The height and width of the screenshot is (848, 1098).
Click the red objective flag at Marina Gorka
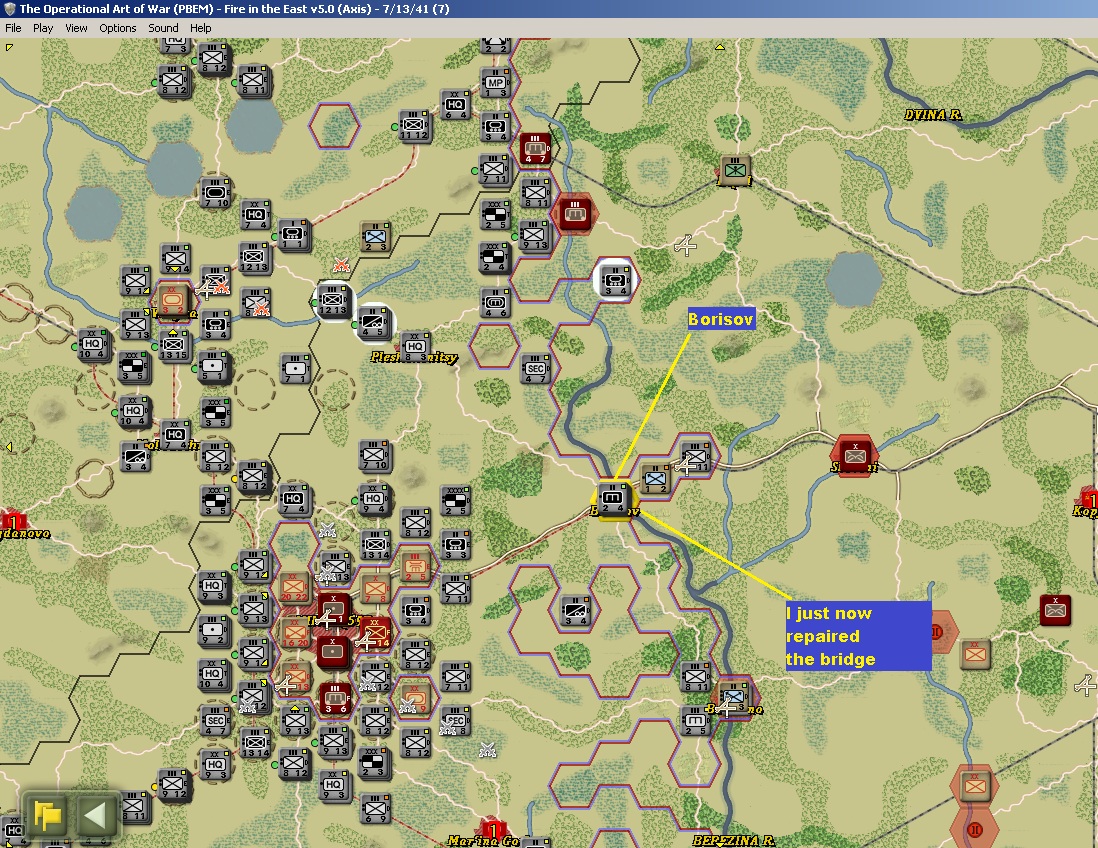point(492,830)
